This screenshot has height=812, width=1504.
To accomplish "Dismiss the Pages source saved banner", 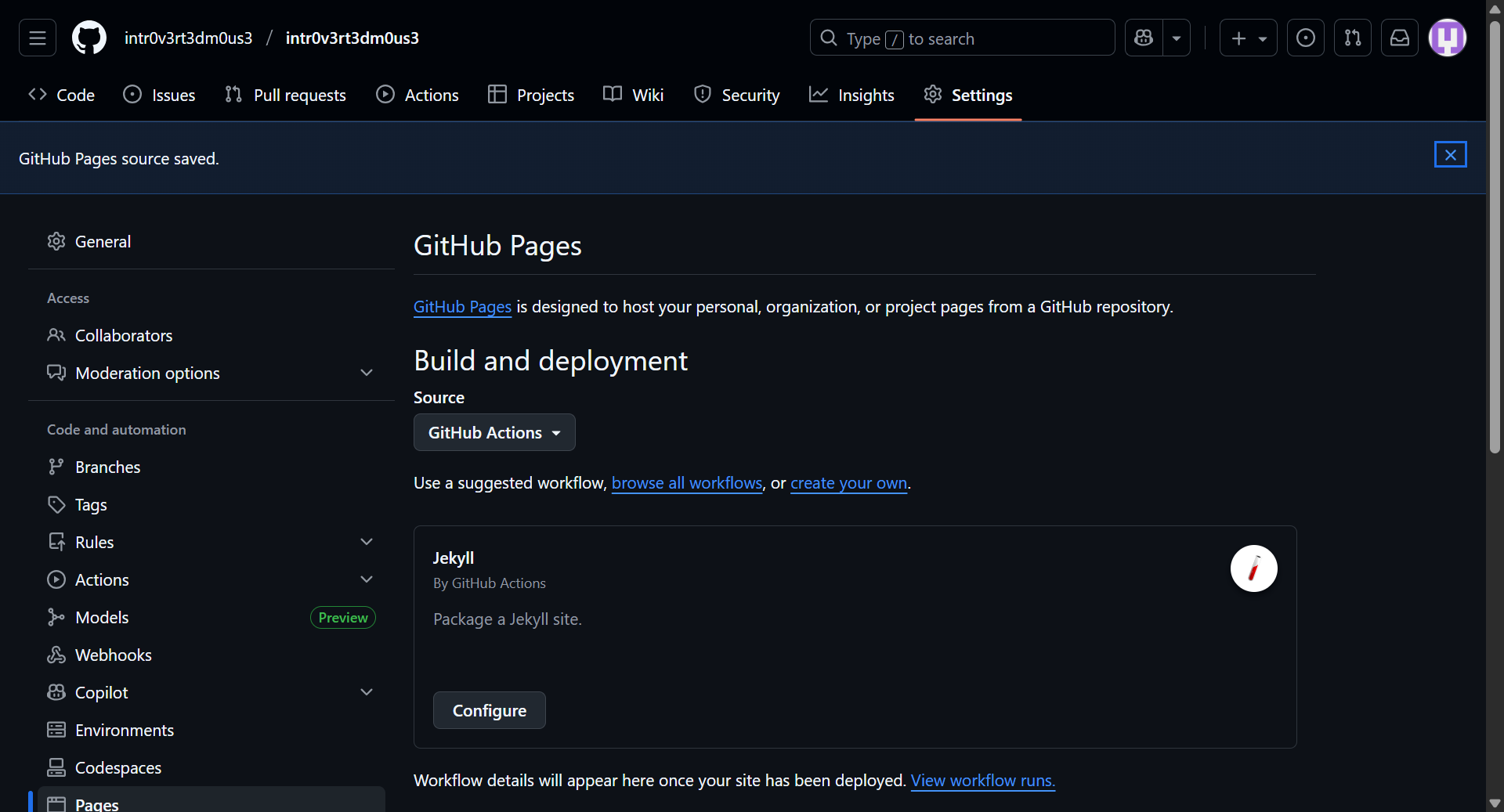I will pos(1450,155).
